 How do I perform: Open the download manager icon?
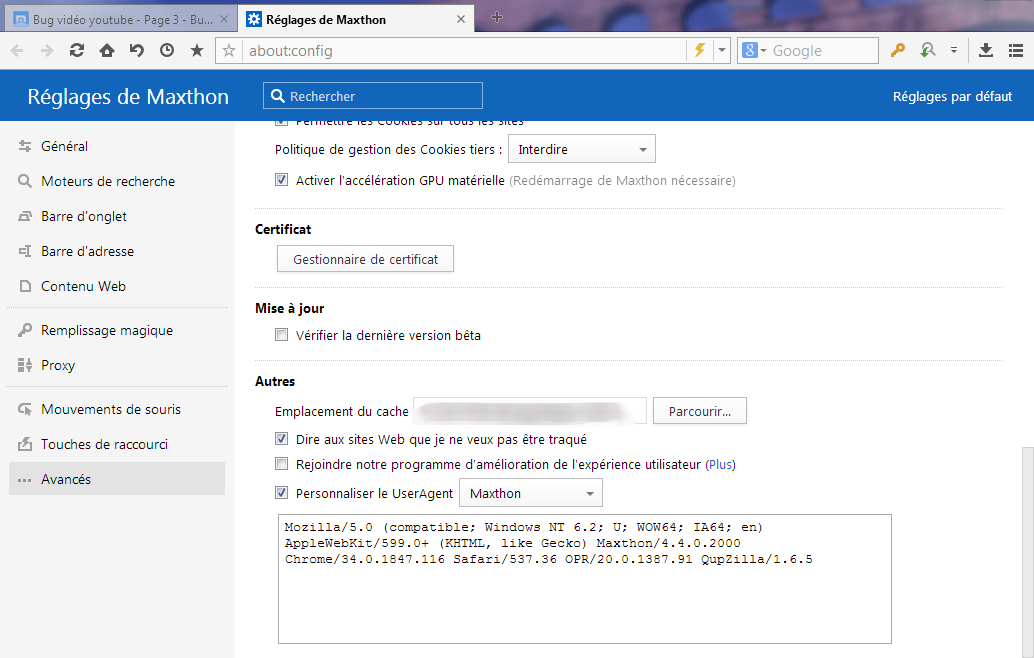click(x=986, y=50)
